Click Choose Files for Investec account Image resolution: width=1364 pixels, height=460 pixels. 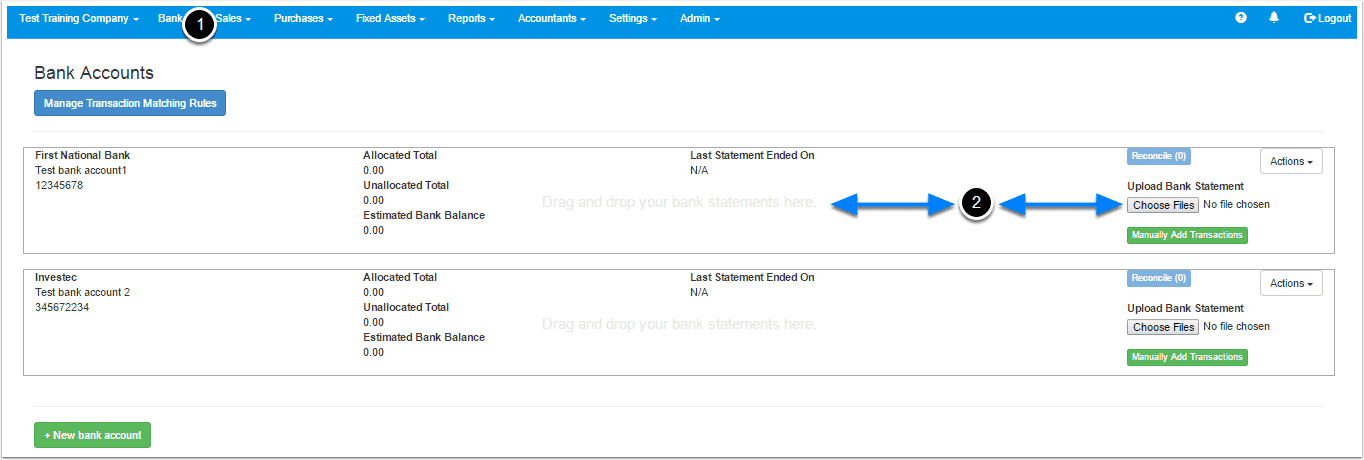(x=1163, y=327)
